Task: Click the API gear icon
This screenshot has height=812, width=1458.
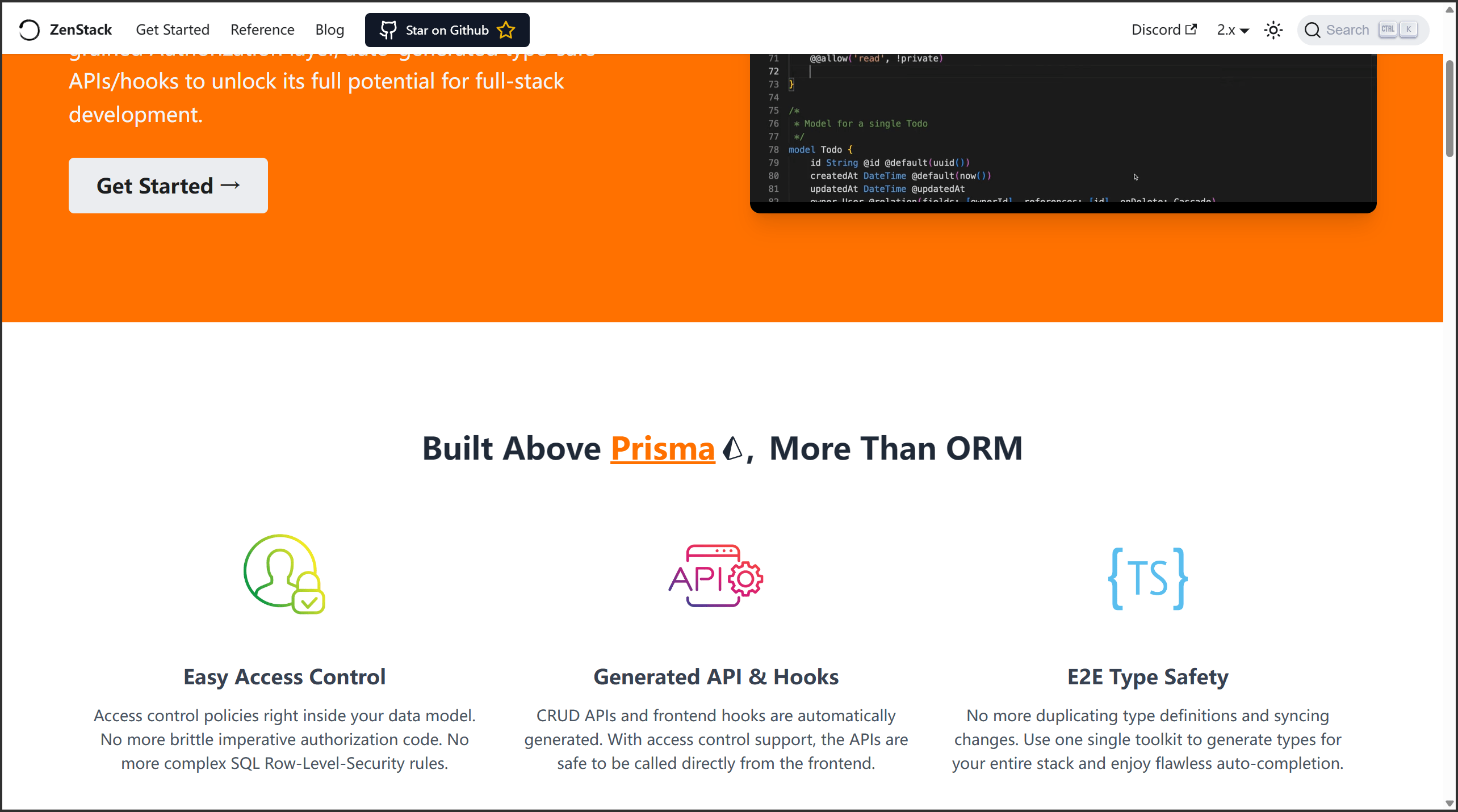Action: (715, 576)
